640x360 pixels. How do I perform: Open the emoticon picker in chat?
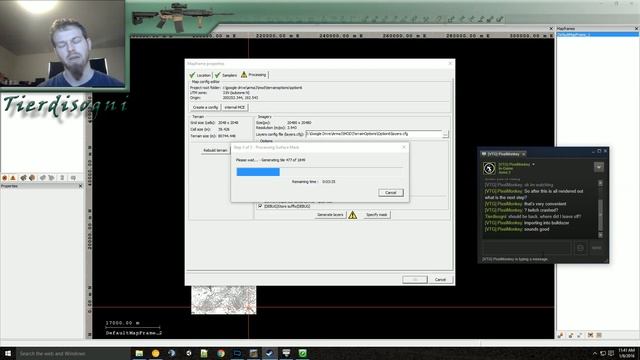(580, 248)
